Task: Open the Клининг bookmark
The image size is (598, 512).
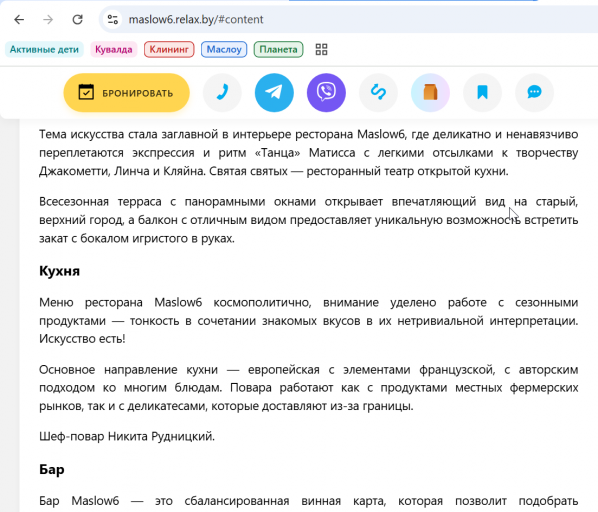Action: (169, 50)
